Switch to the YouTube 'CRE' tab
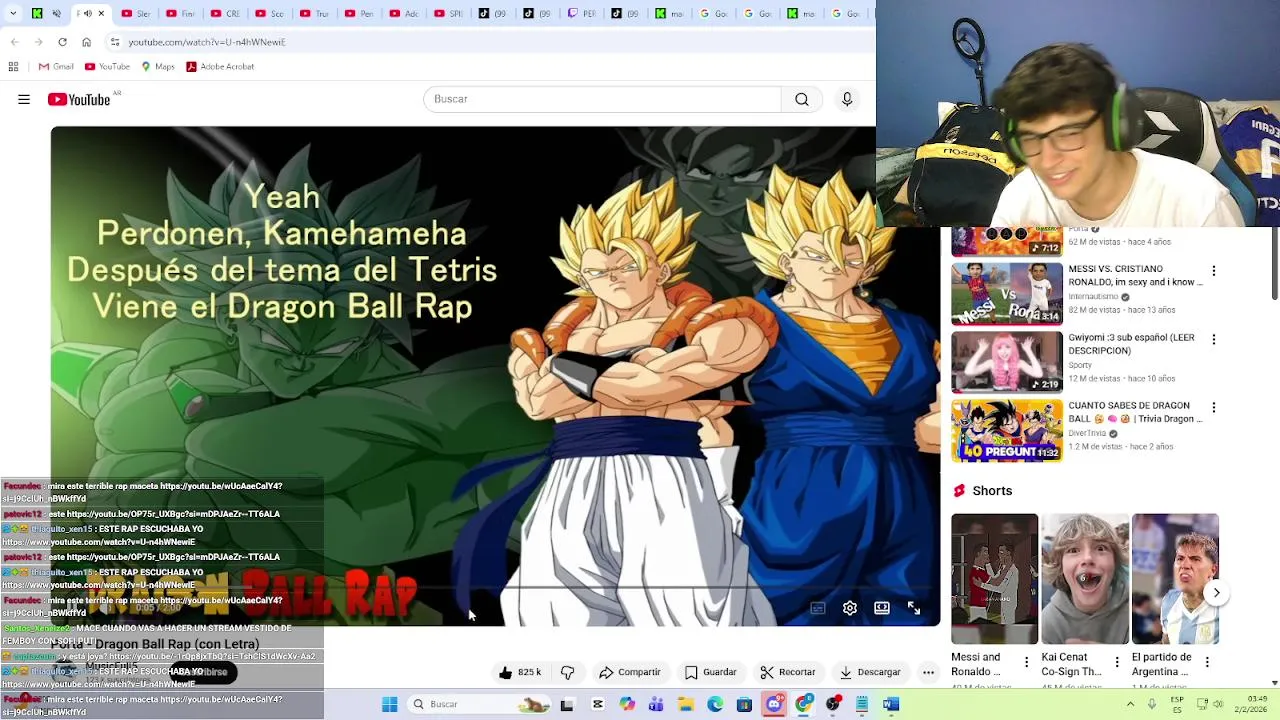The image size is (1280, 720). pos(225,13)
